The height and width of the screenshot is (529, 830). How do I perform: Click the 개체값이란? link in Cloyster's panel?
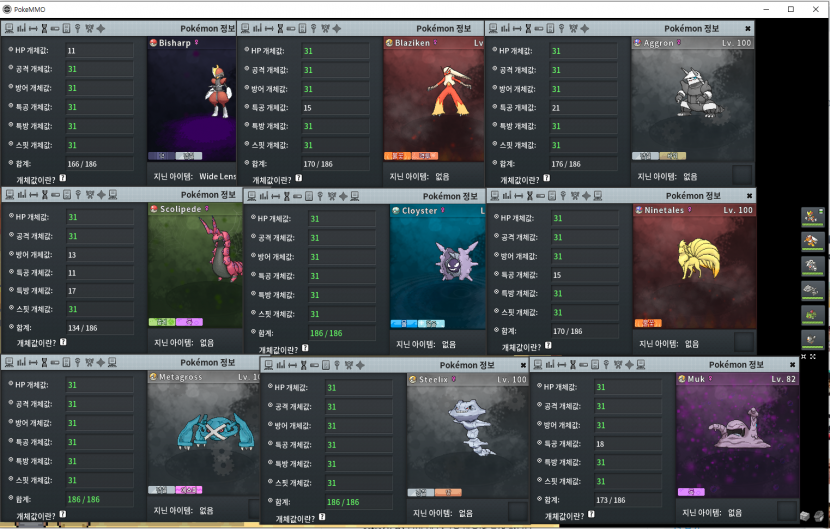pos(276,350)
